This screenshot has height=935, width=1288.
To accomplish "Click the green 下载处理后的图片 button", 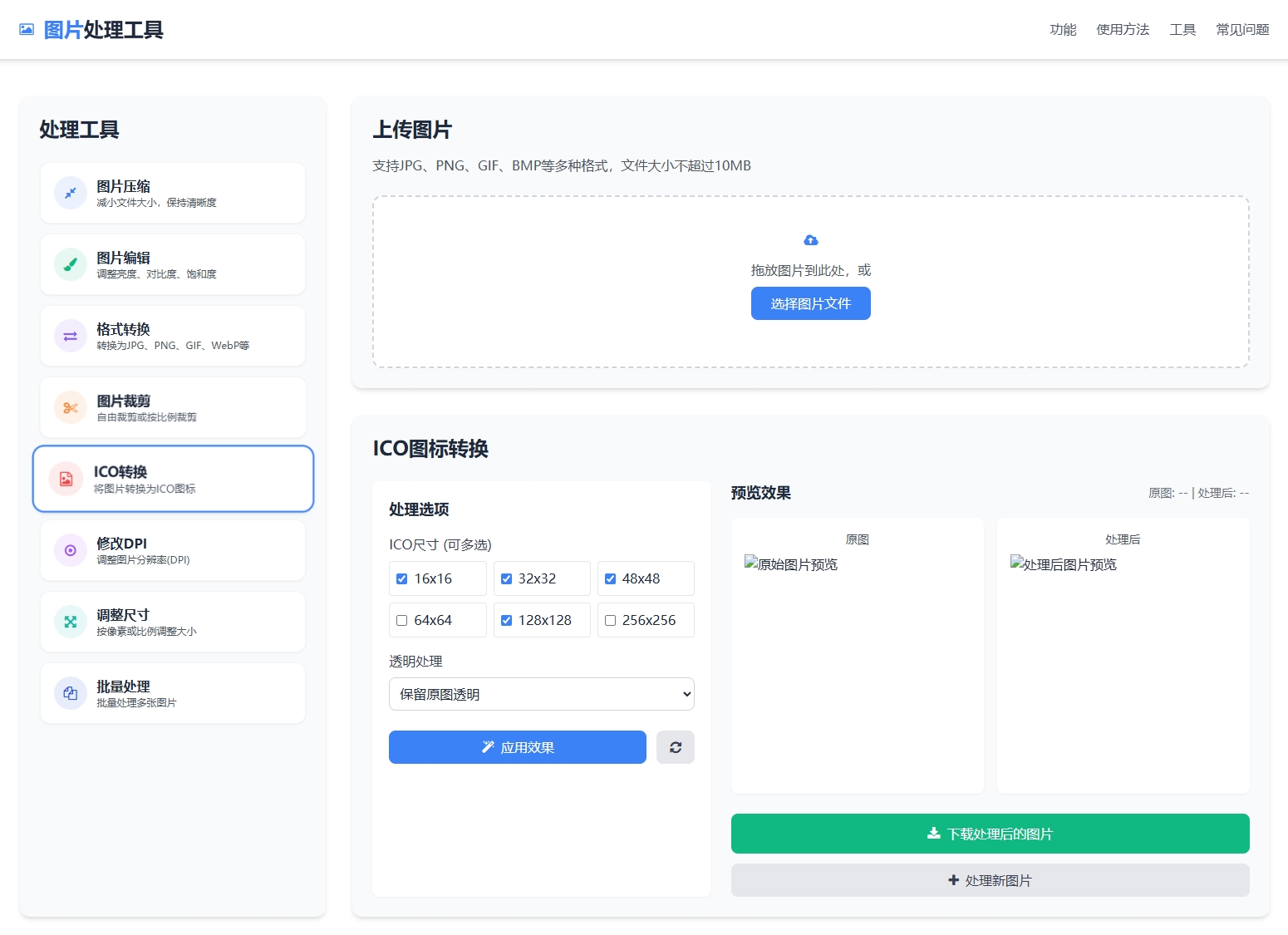I will tap(990, 834).
